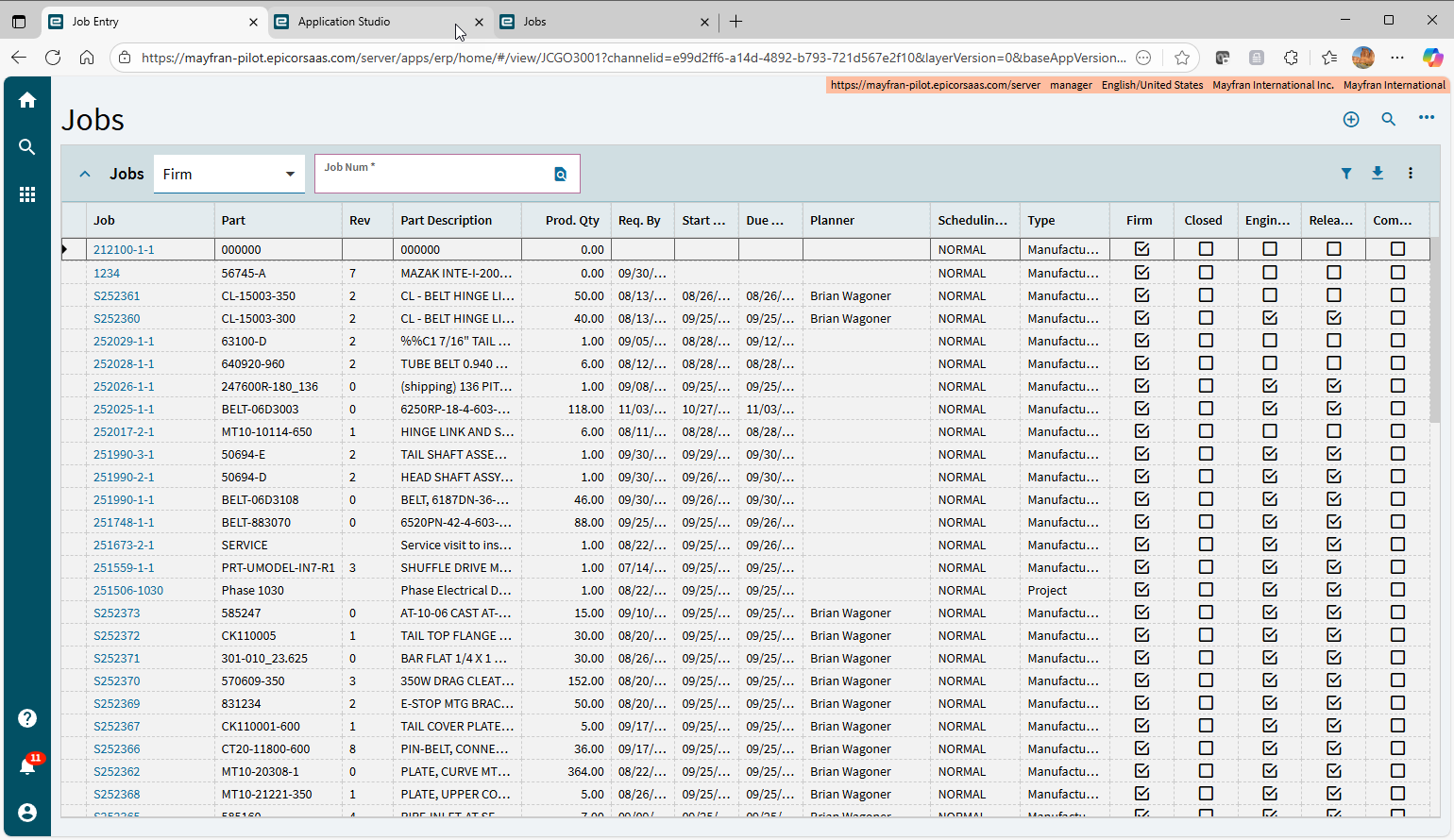Open the user profile icon in sidebar

(x=27, y=813)
